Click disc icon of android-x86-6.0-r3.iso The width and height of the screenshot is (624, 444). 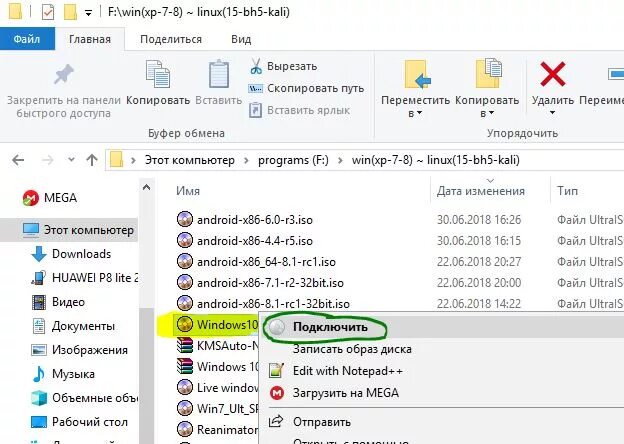pyautogui.click(x=185, y=219)
